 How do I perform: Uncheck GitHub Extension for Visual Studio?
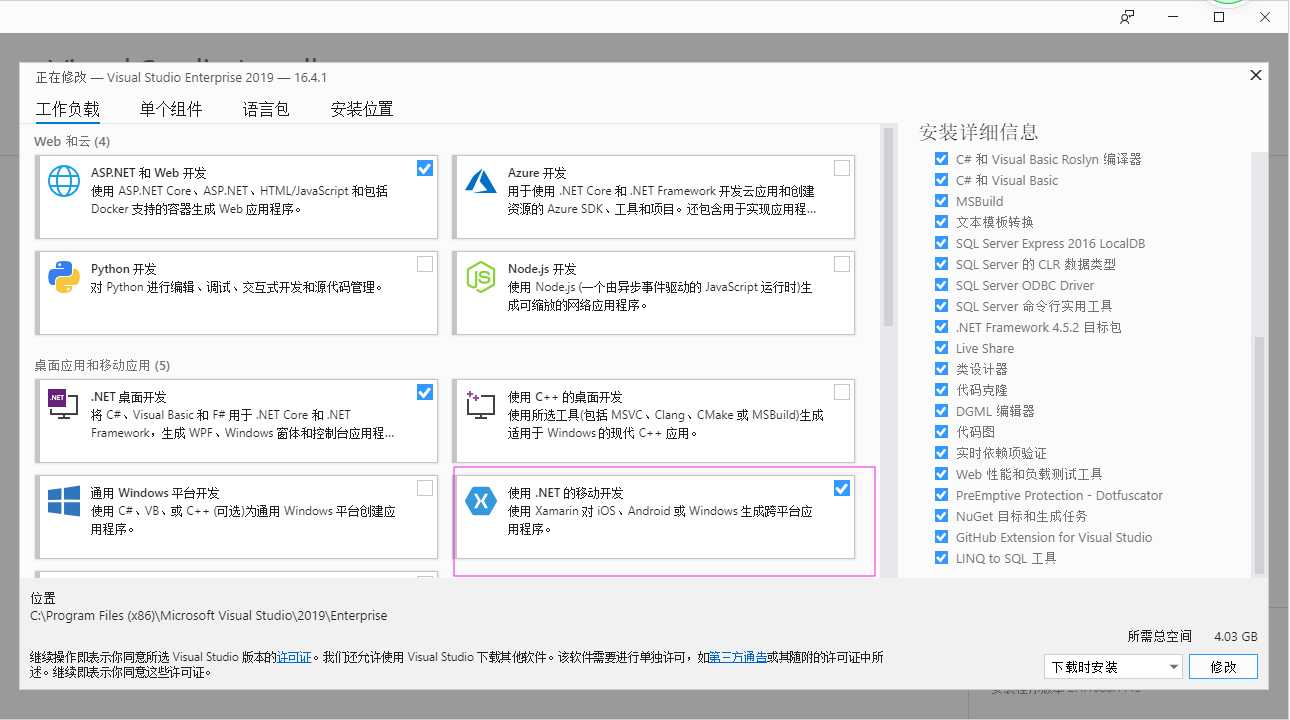tap(941, 537)
